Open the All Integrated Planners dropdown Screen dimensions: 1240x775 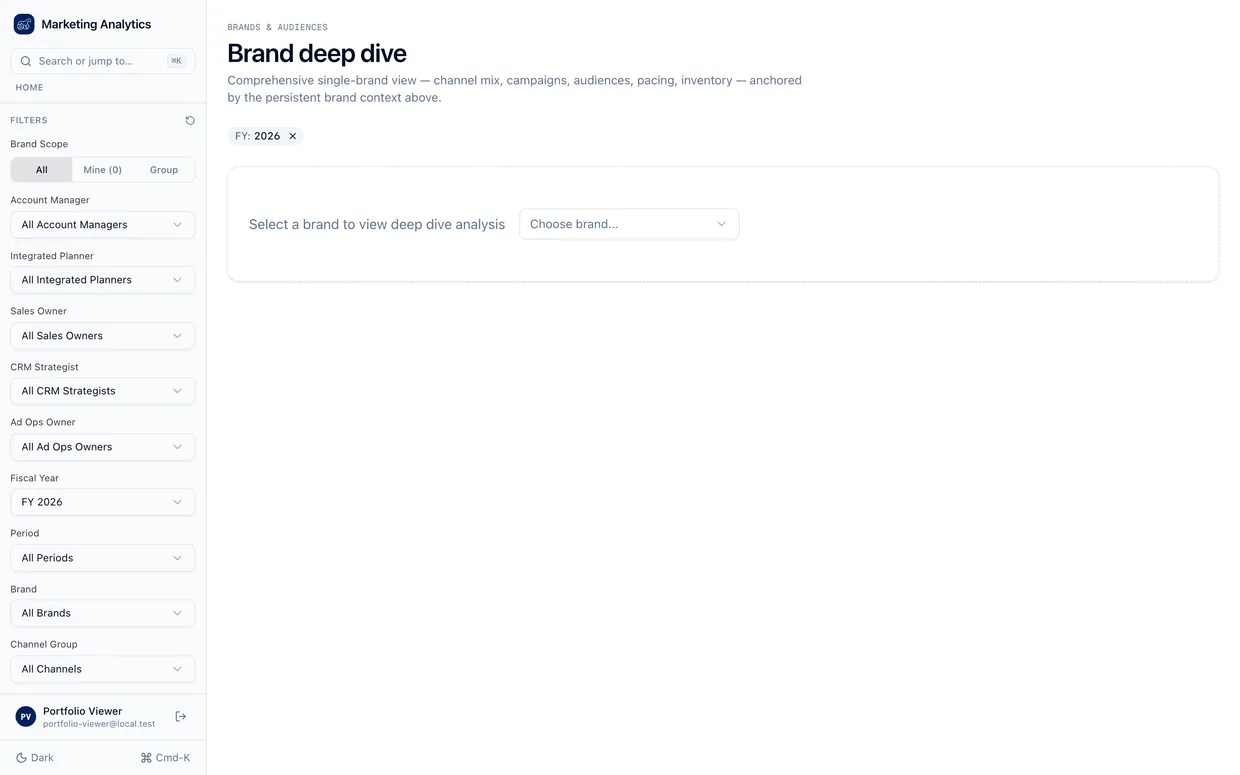coord(103,280)
